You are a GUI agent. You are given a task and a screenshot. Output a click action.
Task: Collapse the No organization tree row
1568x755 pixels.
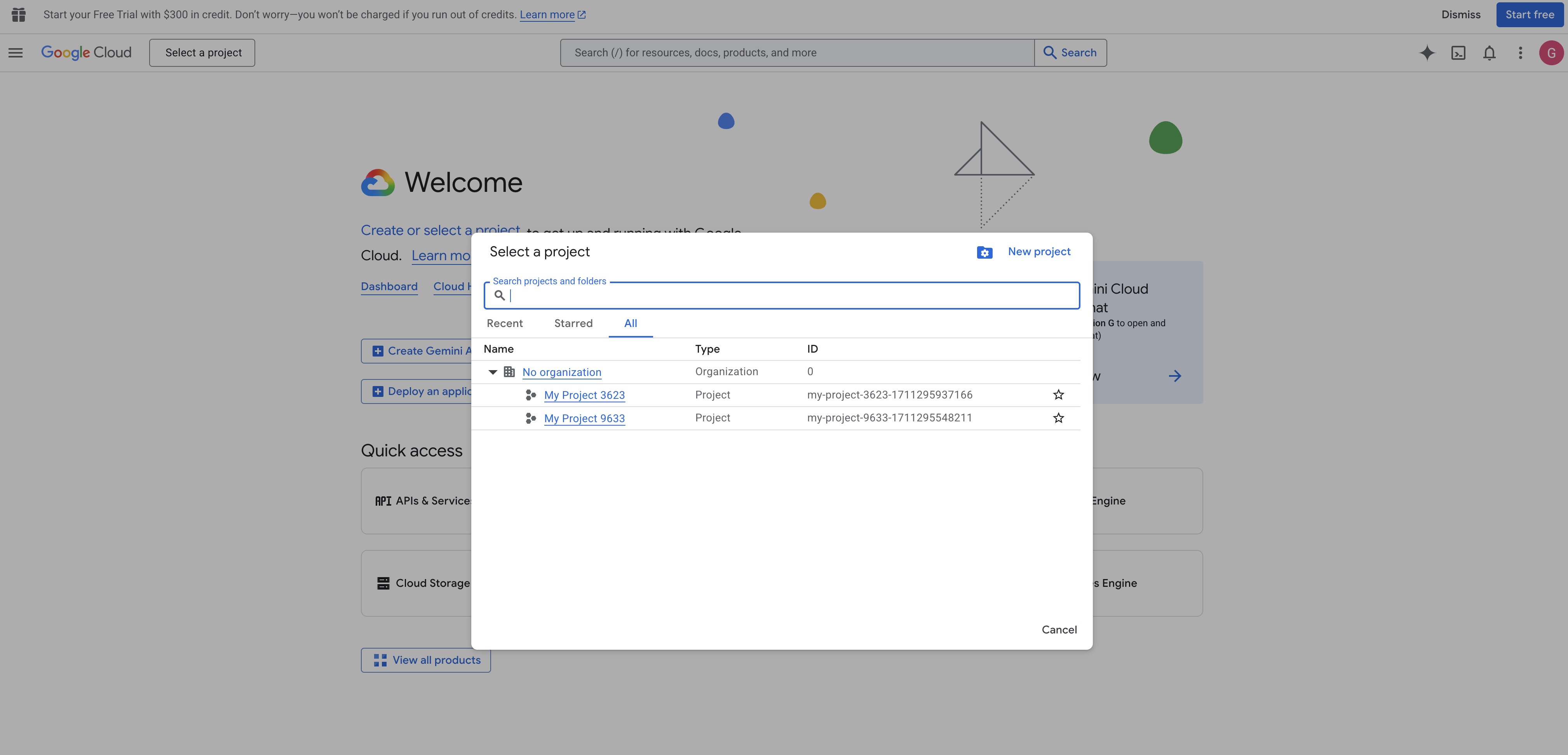click(x=493, y=372)
